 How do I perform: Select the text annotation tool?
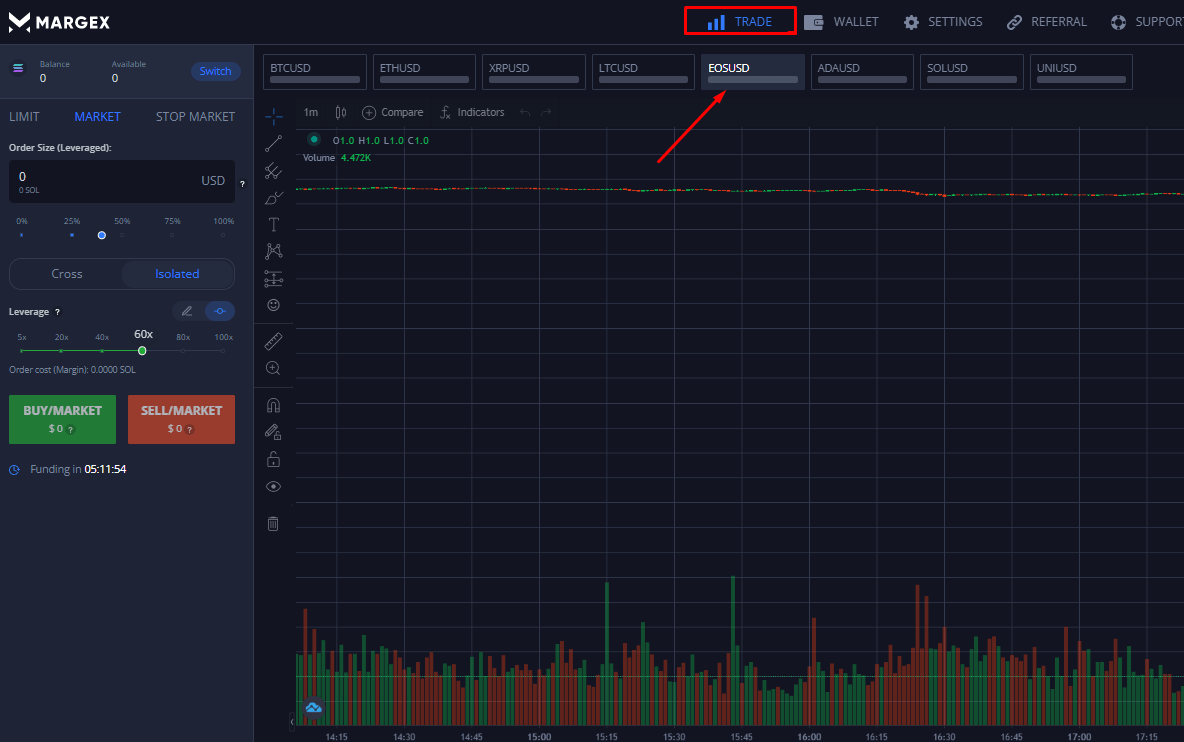click(x=273, y=224)
